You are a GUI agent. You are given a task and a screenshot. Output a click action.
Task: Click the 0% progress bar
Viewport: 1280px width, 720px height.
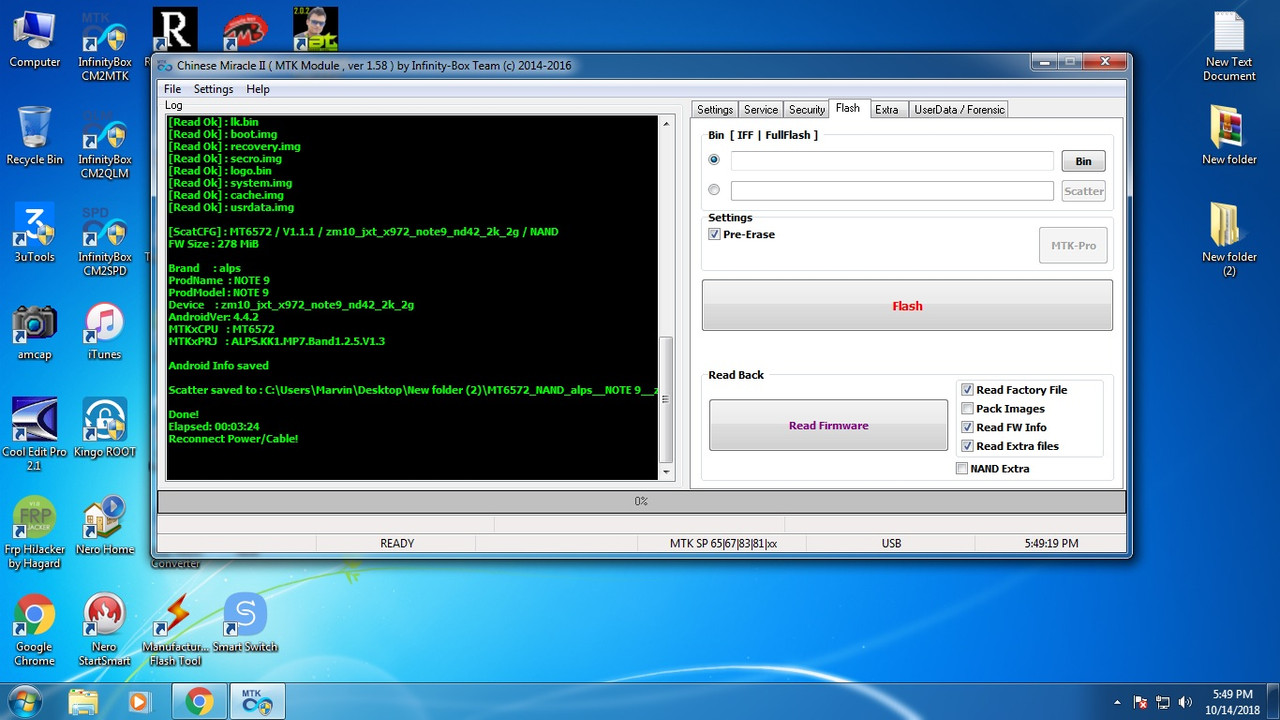click(x=641, y=501)
